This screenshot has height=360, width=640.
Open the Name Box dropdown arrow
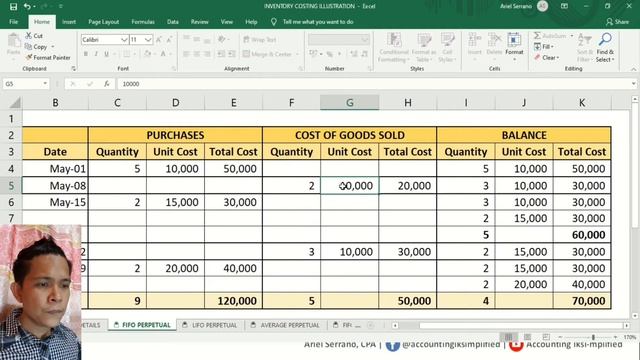(x=45, y=84)
